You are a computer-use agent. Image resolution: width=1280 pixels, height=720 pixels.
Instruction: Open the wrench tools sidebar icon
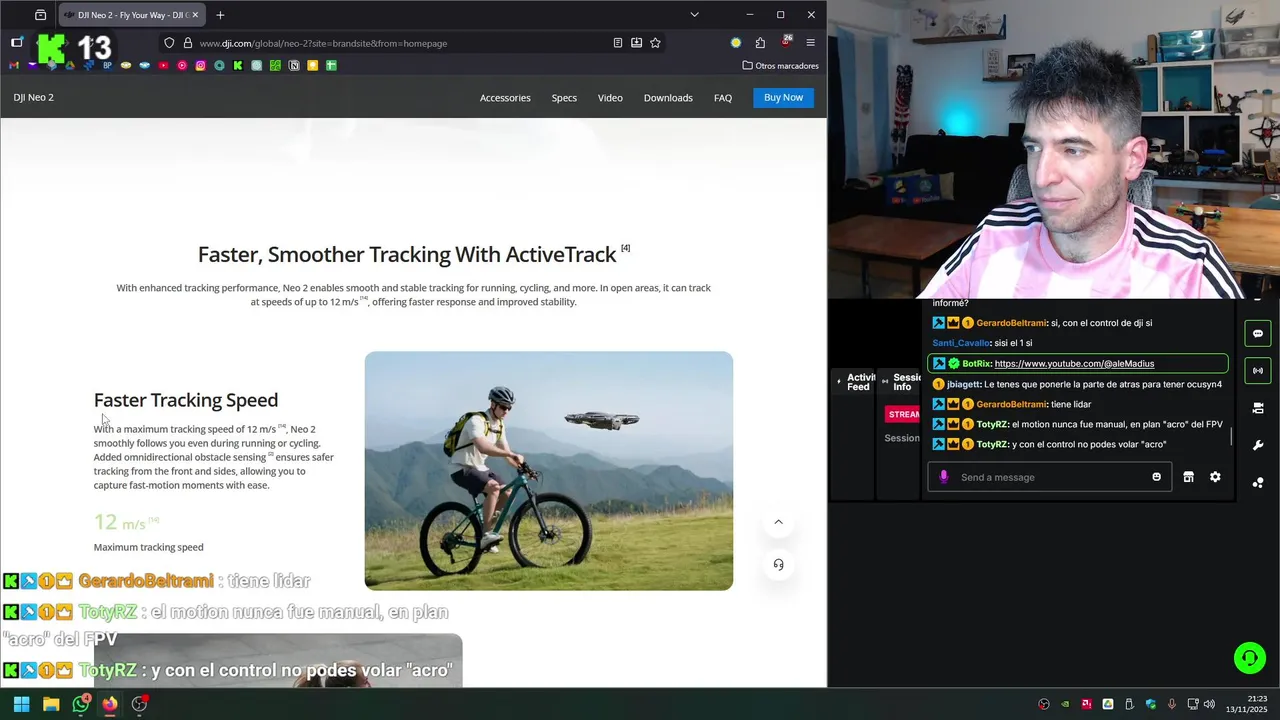tap(1258, 445)
